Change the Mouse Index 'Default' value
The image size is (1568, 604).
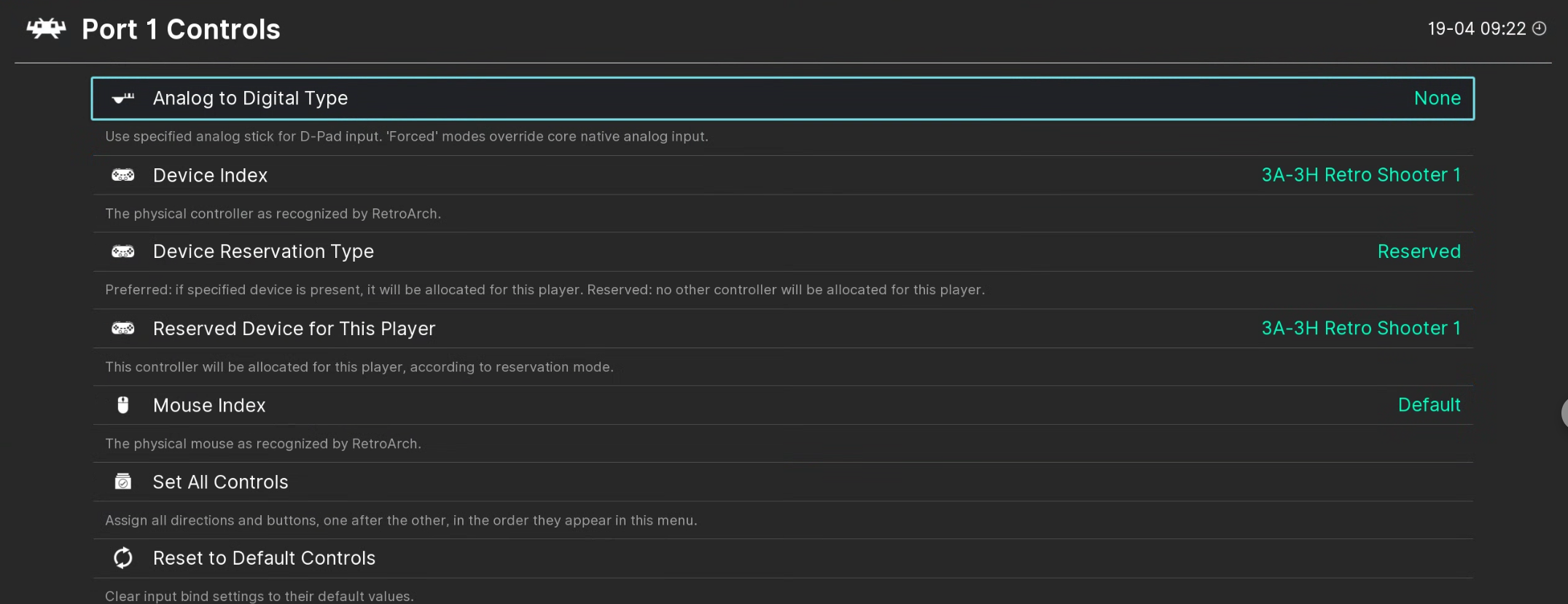[x=1429, y=405]
